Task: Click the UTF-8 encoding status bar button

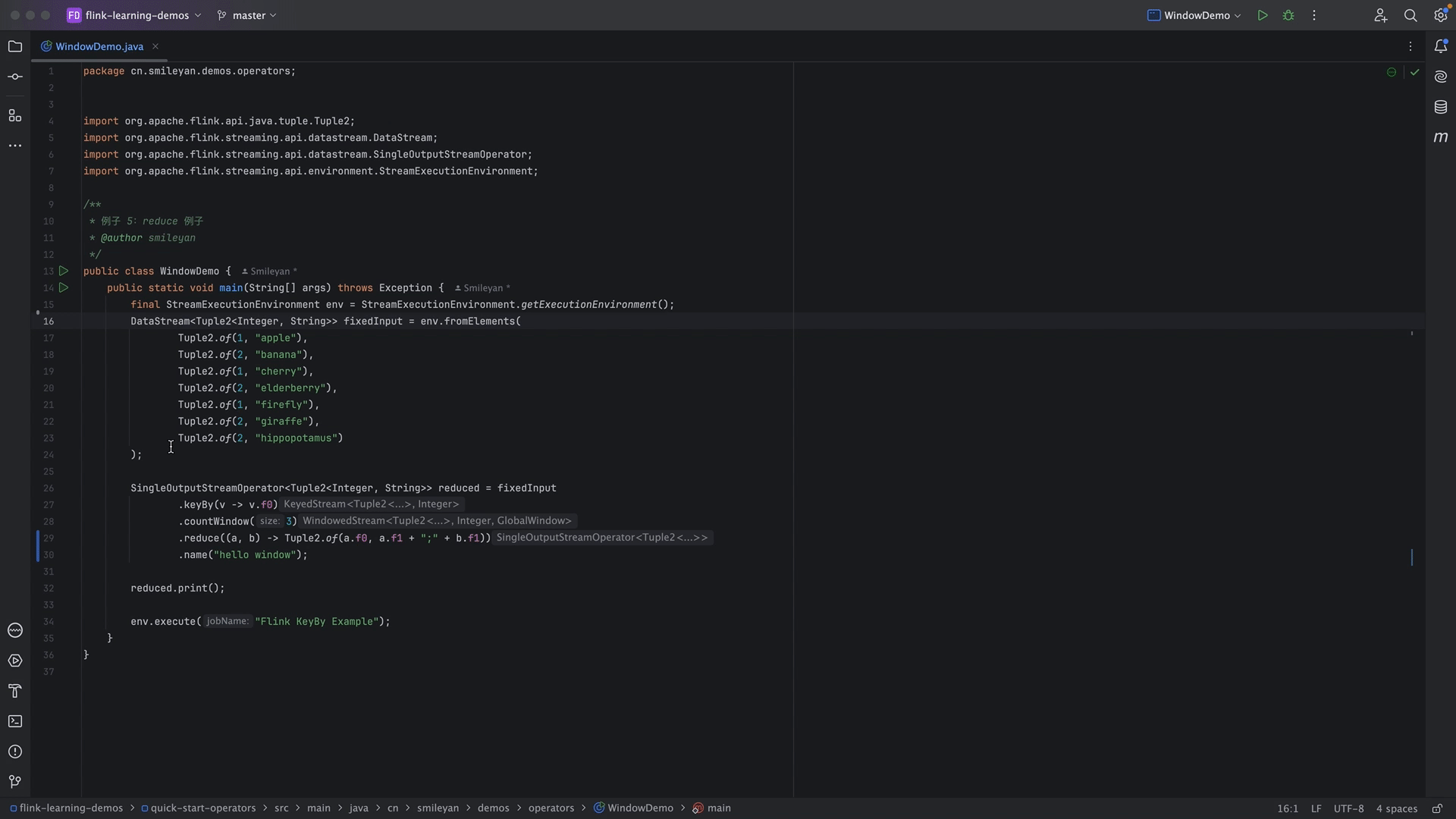Action: click(1348, 808)
